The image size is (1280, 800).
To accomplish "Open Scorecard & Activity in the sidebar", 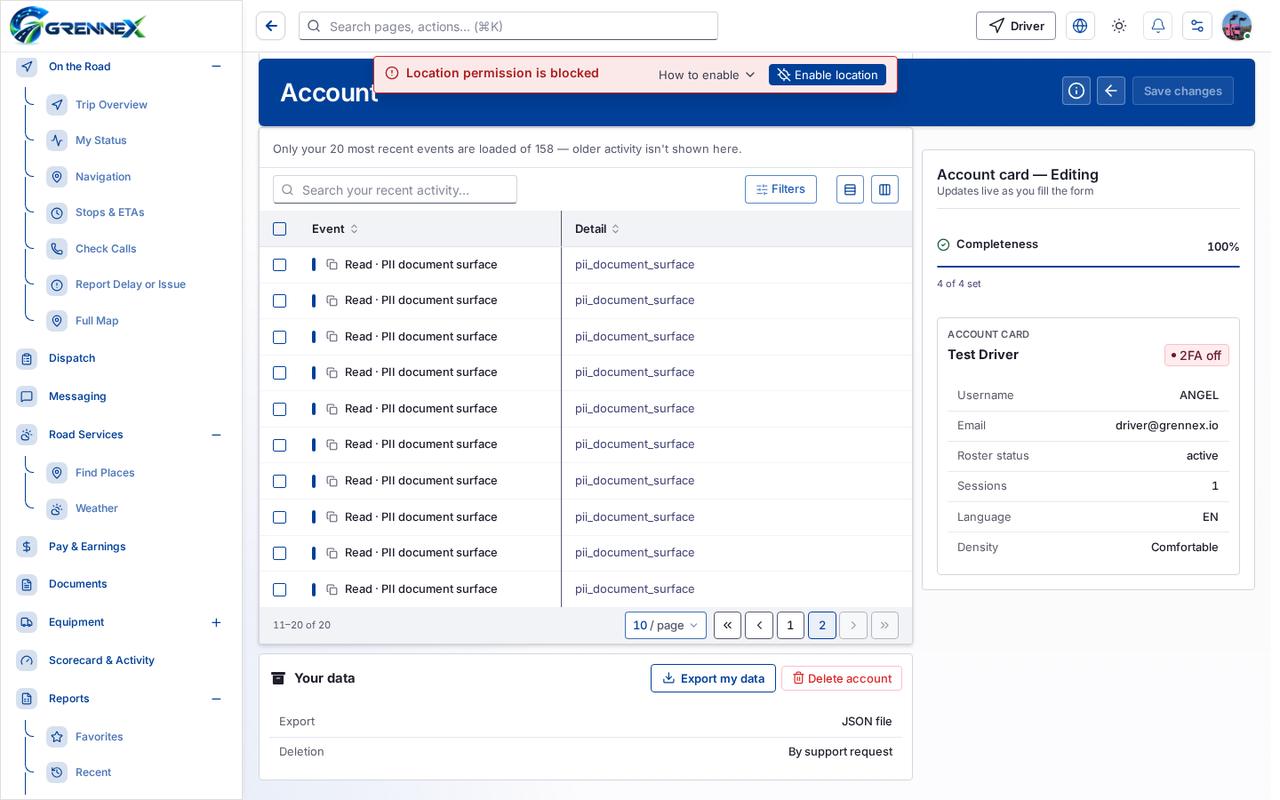I will point(101,660).
